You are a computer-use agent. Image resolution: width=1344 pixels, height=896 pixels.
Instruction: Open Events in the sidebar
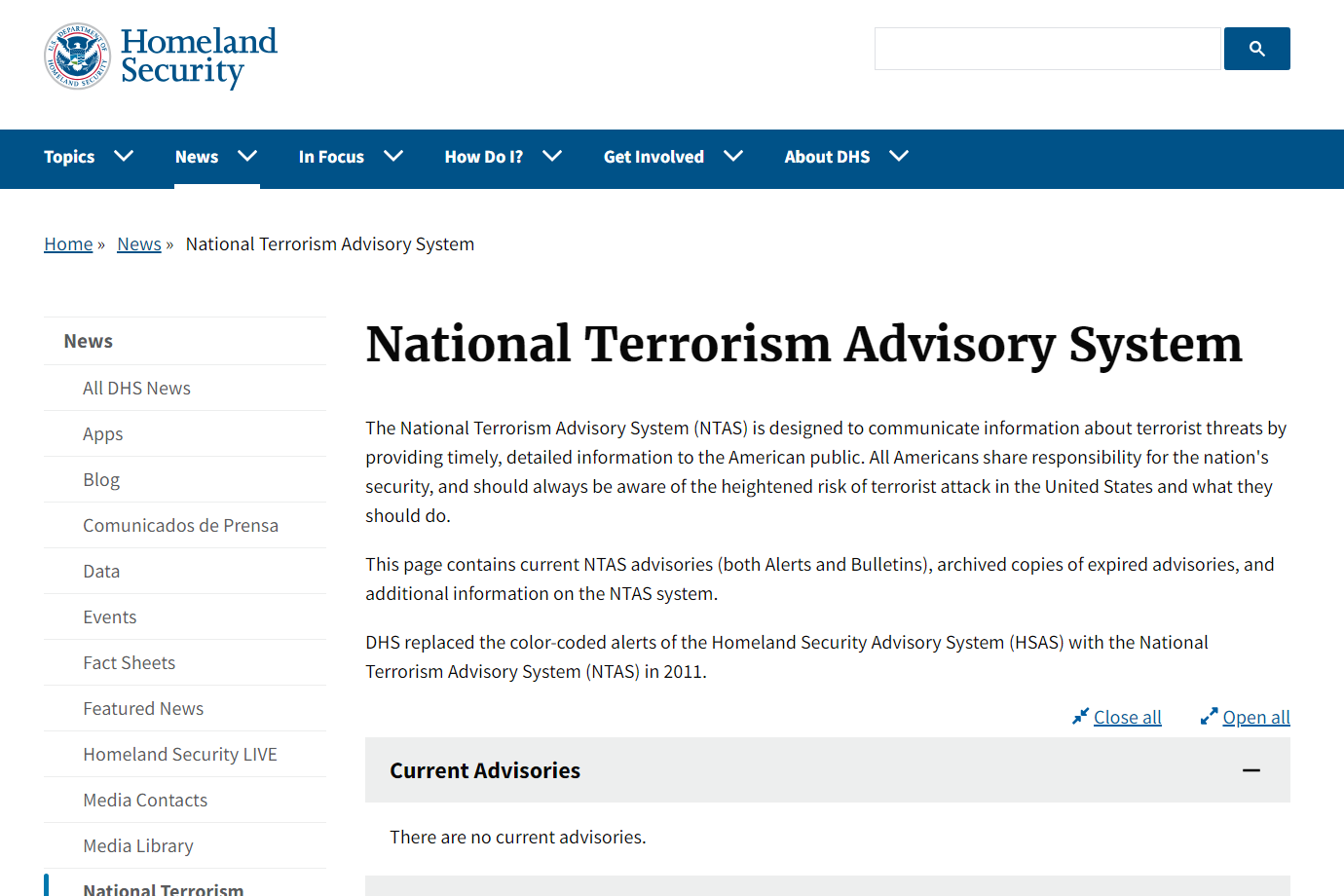click(185, 616)
